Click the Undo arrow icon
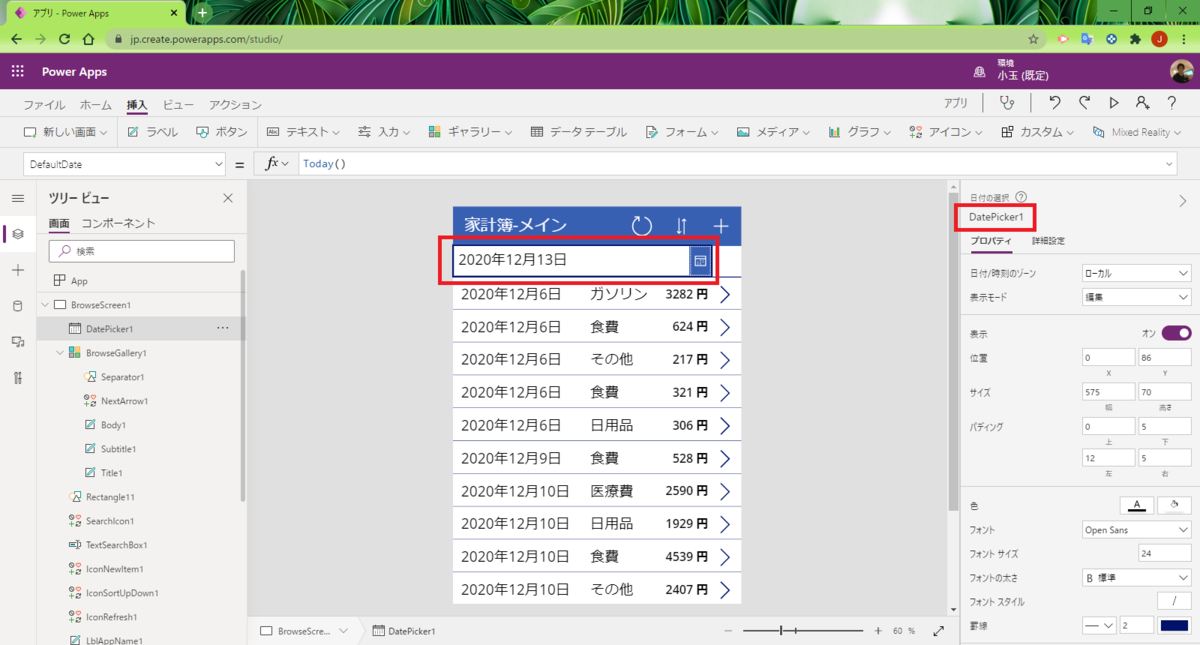Screen dimensions: 1200x645 click(x=1054, y=103)
